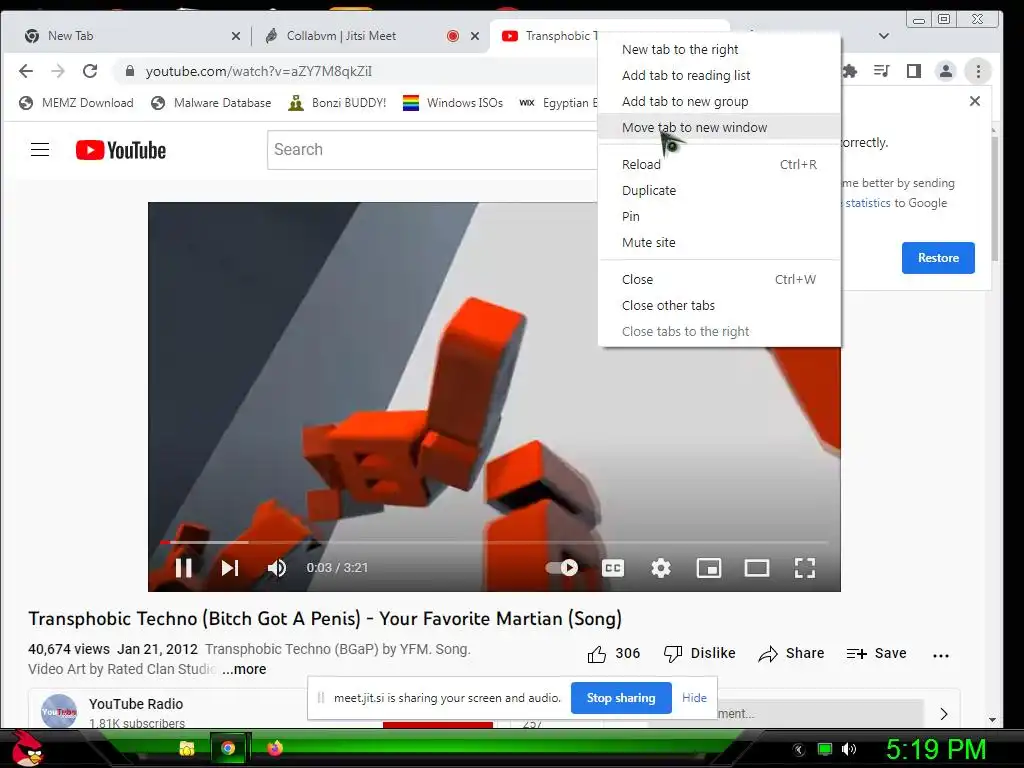The height and width of the screenshot is (768, 1024).
Task: Expand the description with ...more
Action: [244, 669]
